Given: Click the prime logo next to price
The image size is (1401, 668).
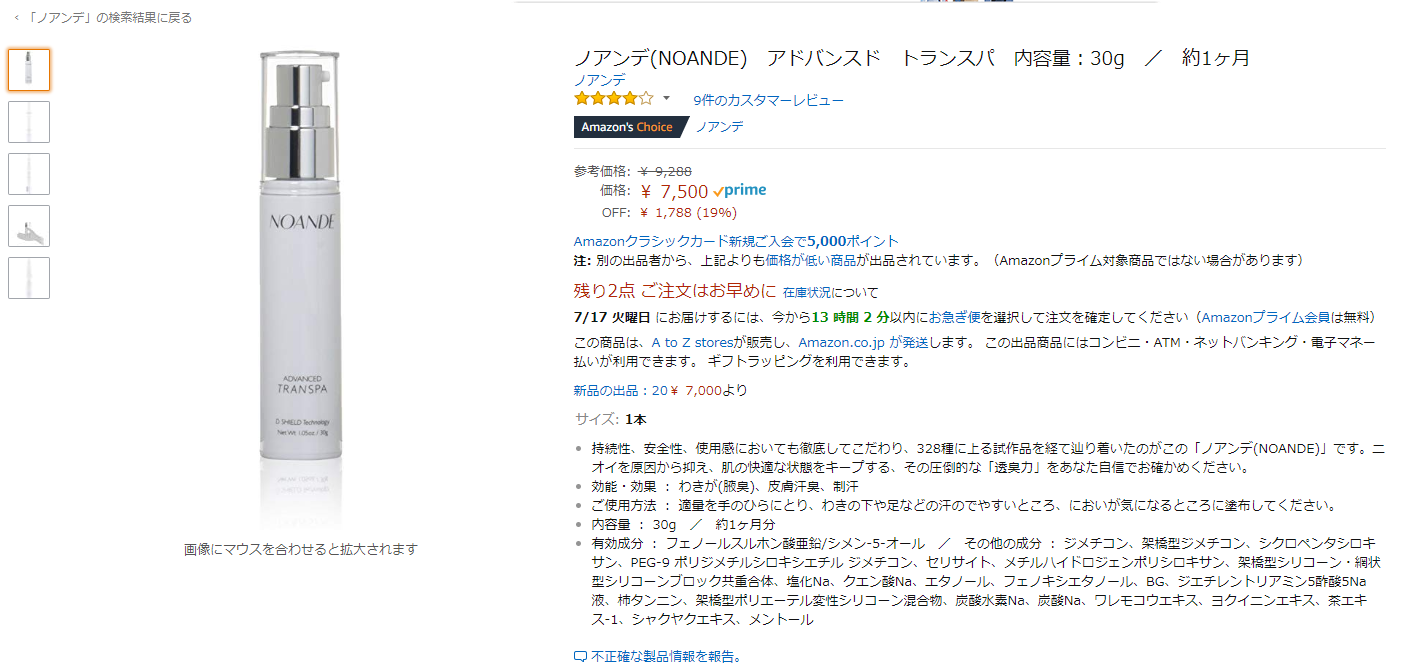Looking at the screenshot, I should (x=740, y=190).
